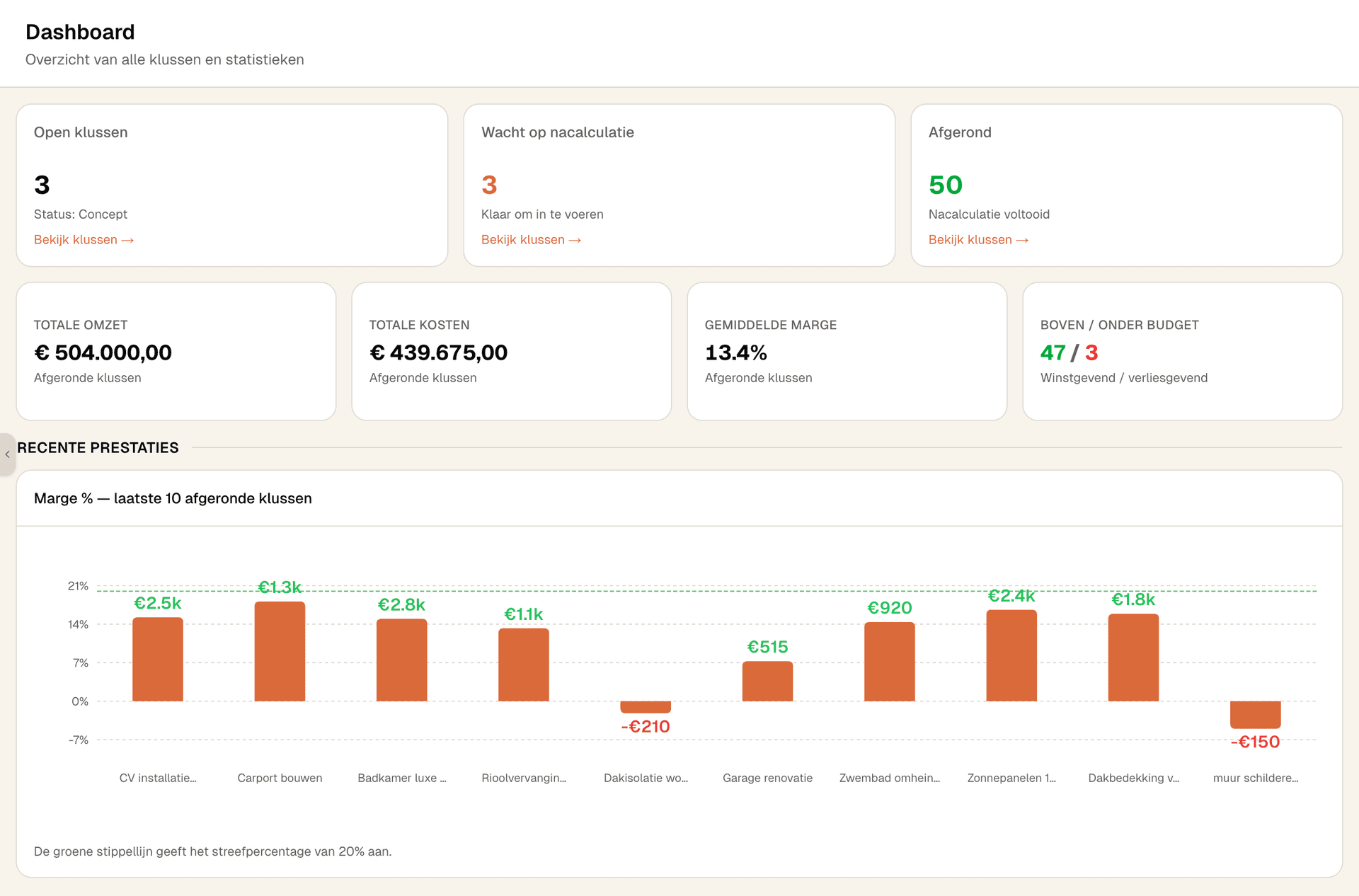Click the €515 value label

(767, 647)
